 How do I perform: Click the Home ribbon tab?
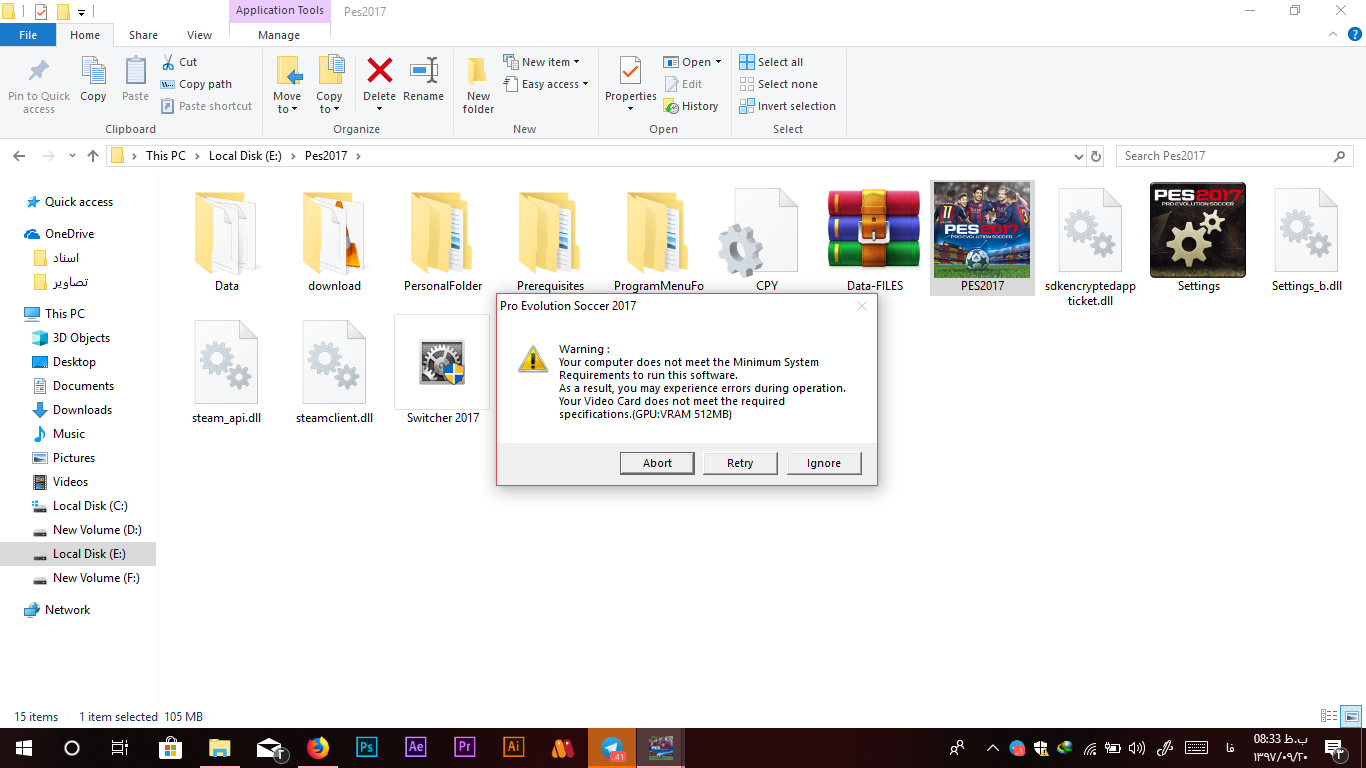coord(85,35)
